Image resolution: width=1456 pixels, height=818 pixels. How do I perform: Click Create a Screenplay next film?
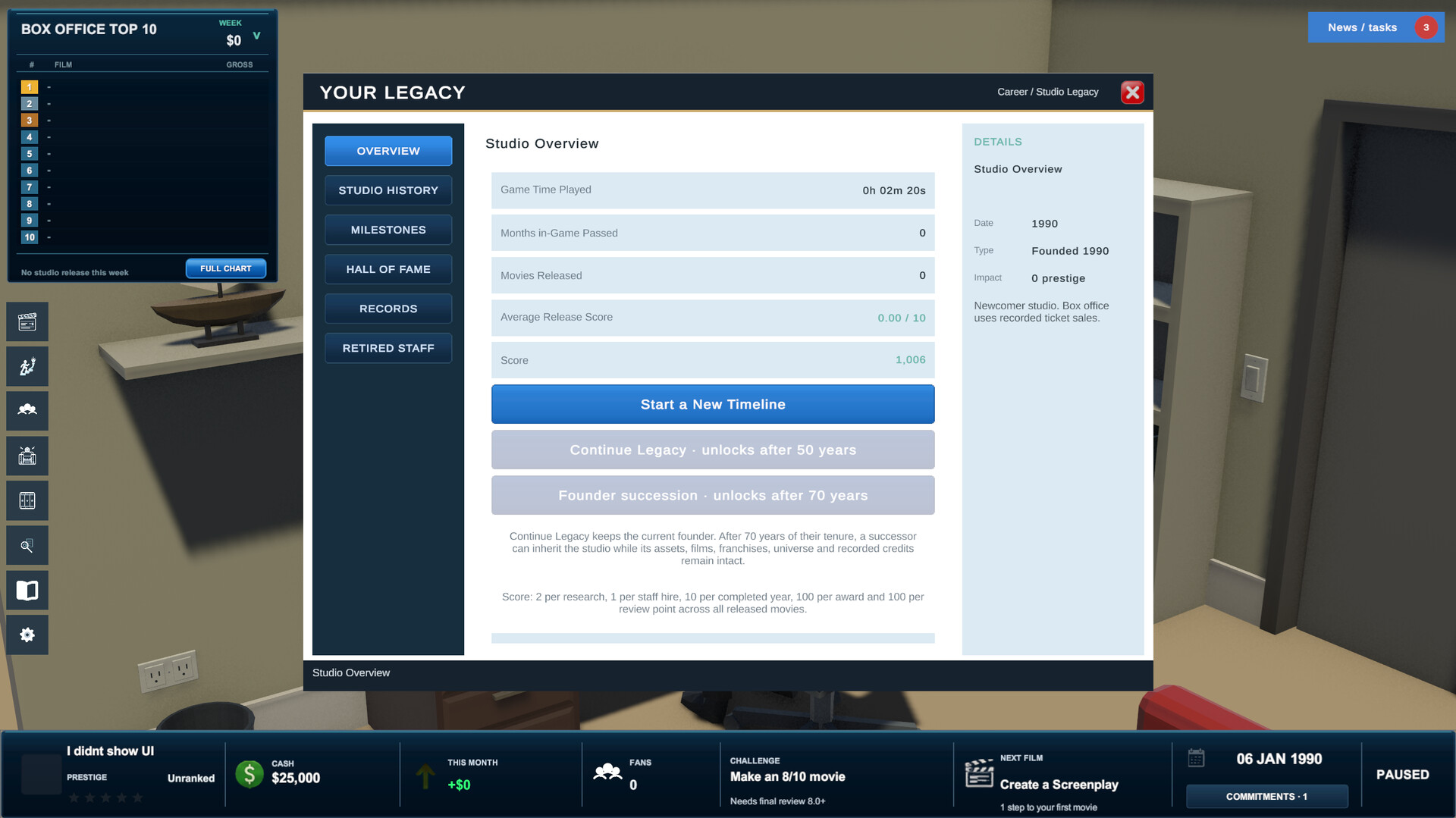pos(1059,785)
